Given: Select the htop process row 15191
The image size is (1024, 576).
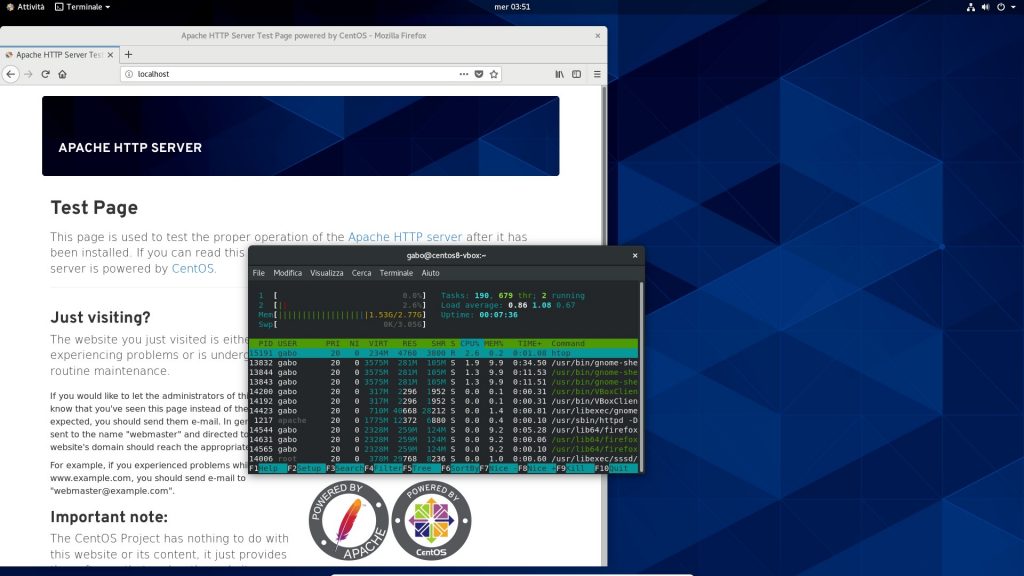Looking at the screenshot, I should 443,353.
